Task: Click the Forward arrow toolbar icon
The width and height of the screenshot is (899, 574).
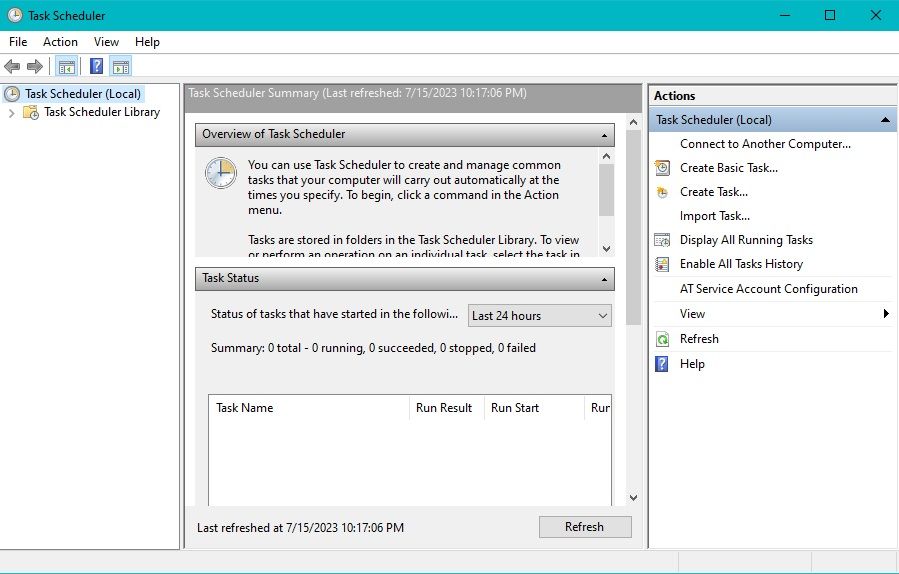Action: click(x=35, y=67)
